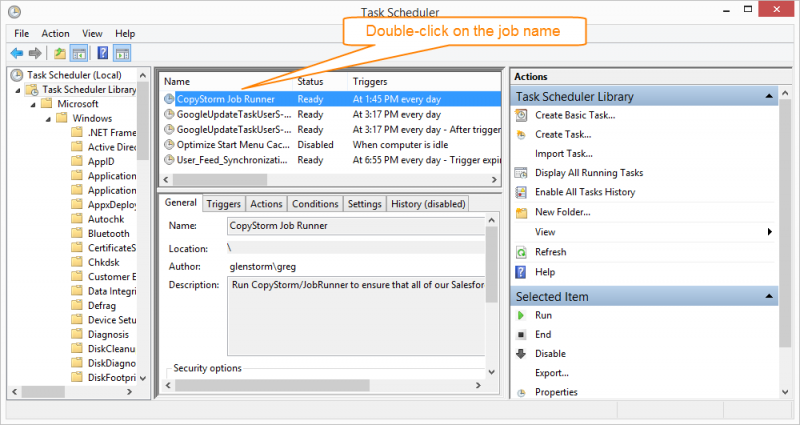Click the Forward arrow toolbar icon
This screenshot has width=800, height=425.
[35, 53]
